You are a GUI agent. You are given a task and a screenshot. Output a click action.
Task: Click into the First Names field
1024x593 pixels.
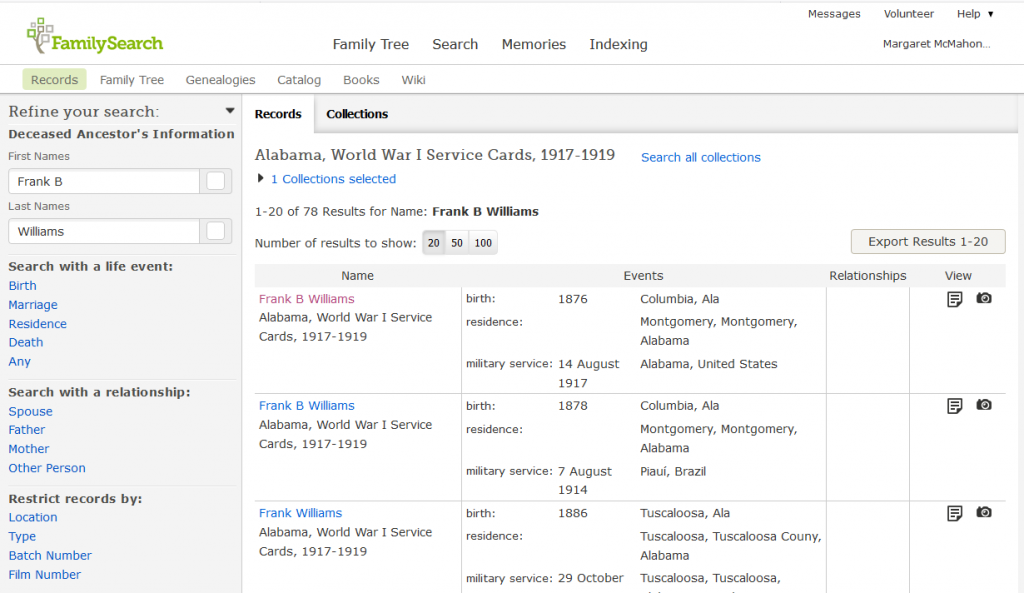tap(104, 181)
